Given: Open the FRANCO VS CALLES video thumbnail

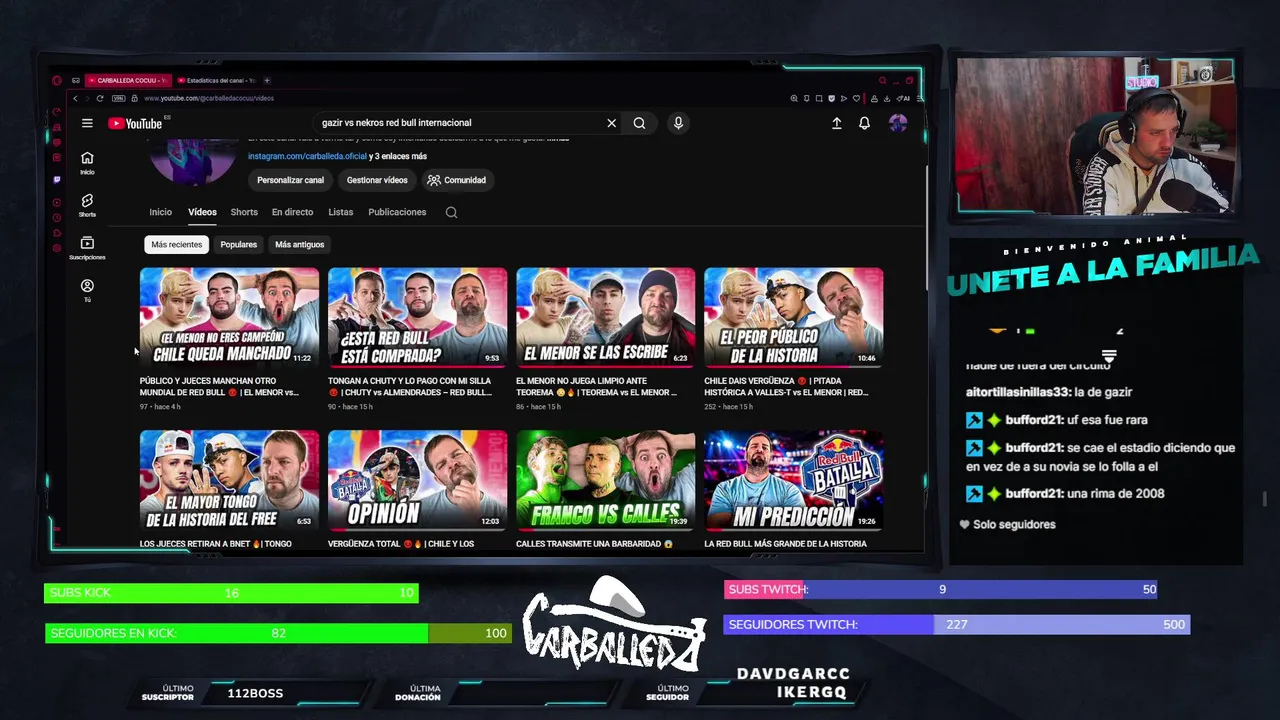Looking at the screenshot, I should pos(605,480).
